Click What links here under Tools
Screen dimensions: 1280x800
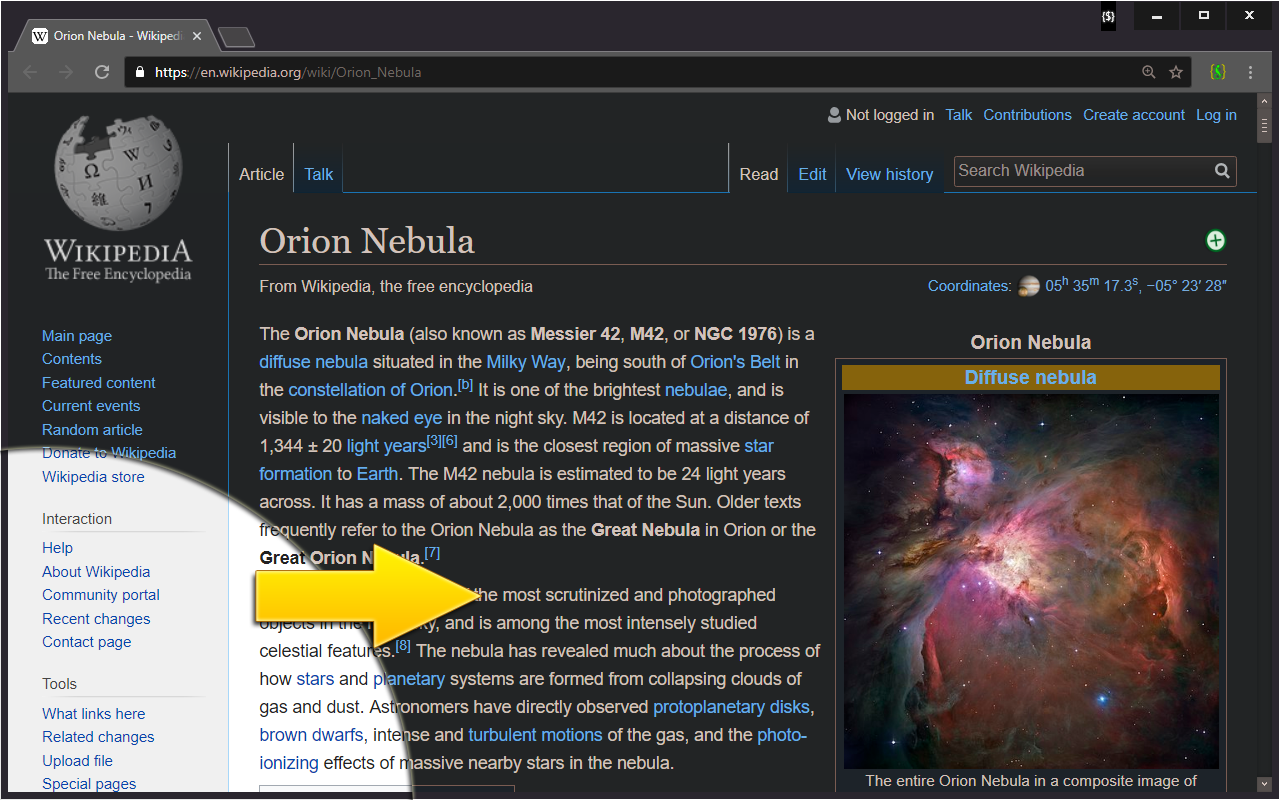(93, 714)
